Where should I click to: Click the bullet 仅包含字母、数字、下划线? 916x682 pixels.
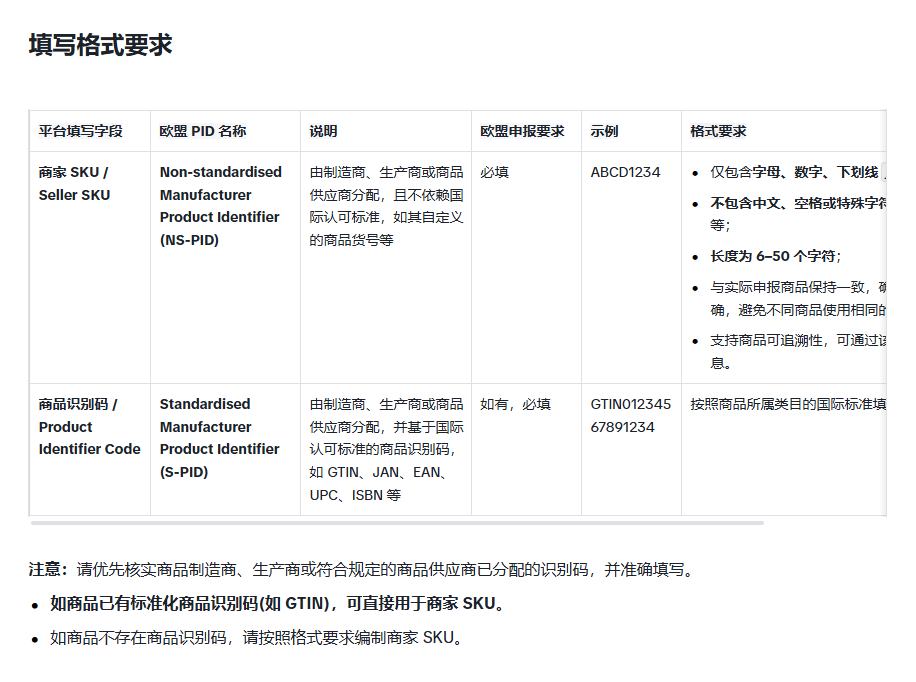794,172
